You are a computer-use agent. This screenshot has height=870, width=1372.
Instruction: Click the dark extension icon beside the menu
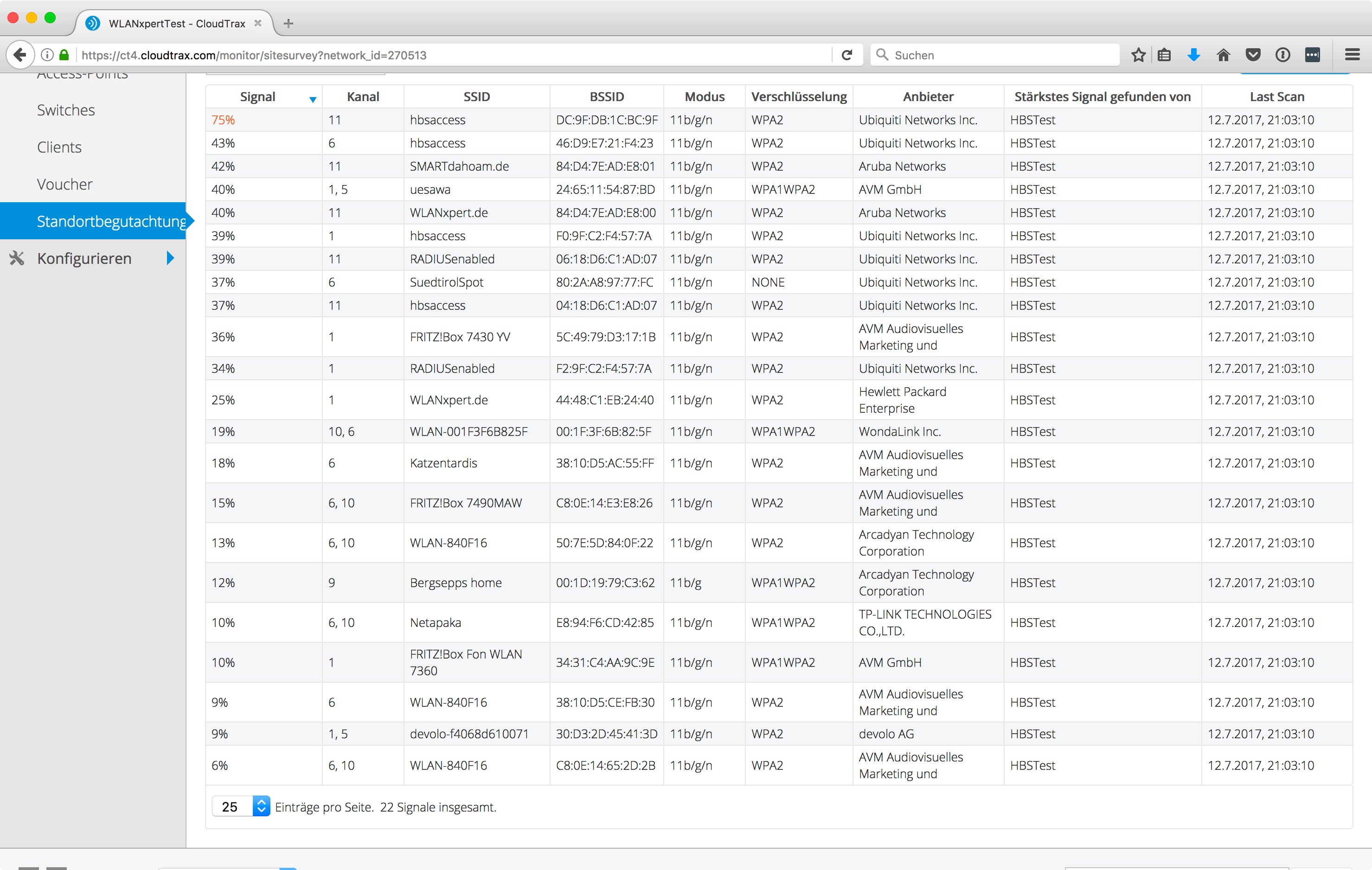1313,55
